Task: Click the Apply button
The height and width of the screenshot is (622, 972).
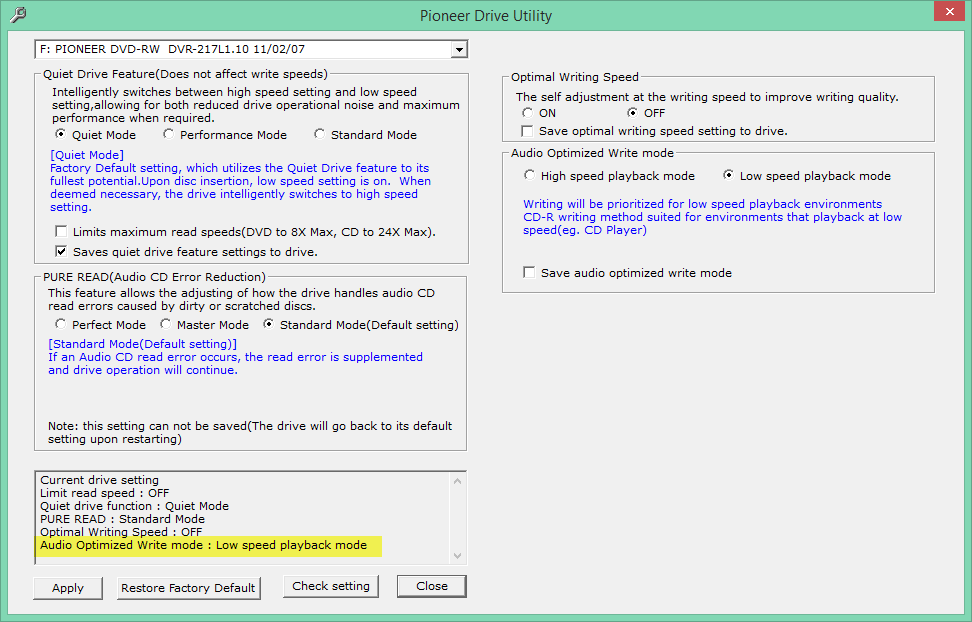Action: pyautogui.click(x=68, y=588)
